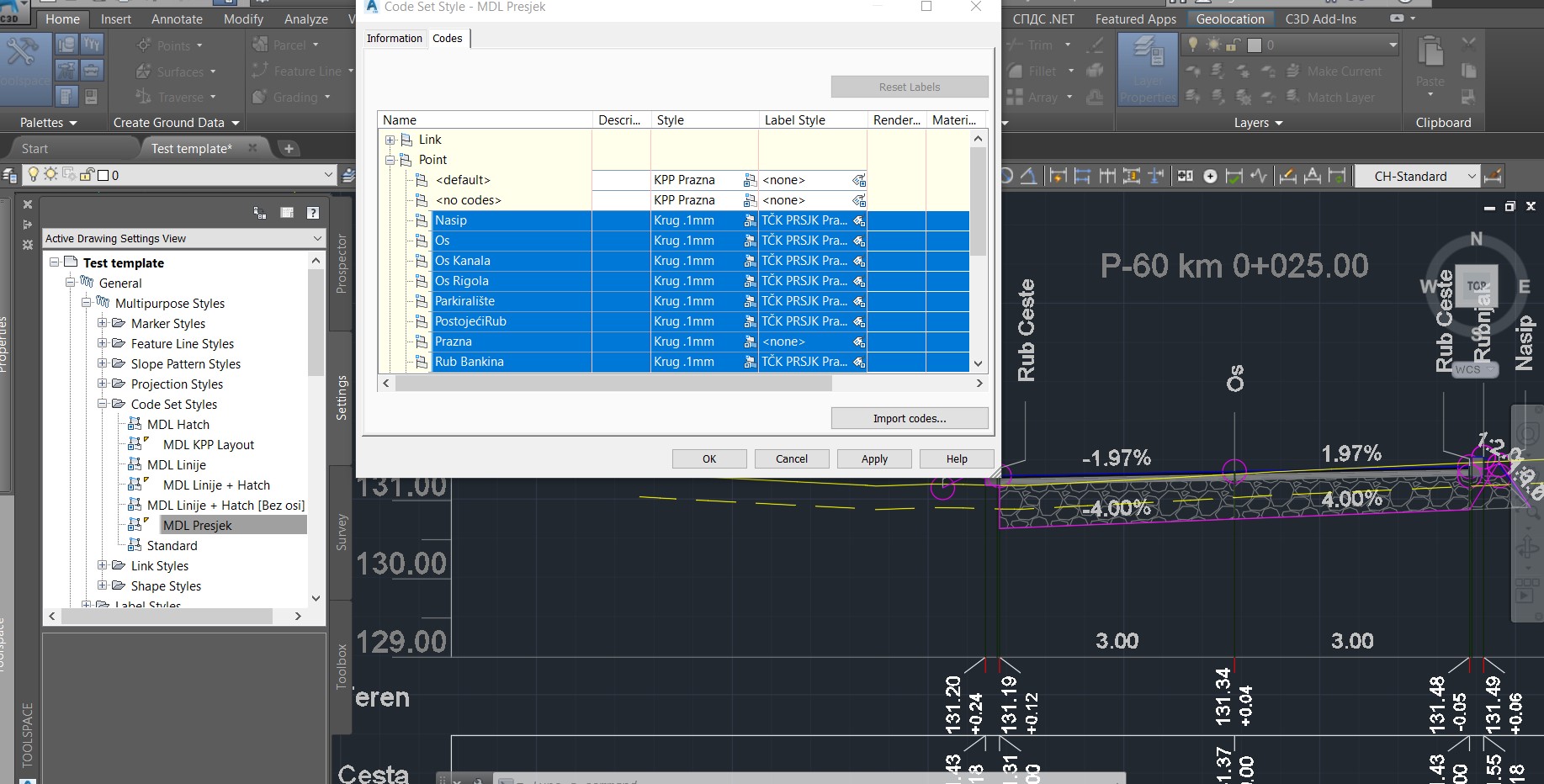Click the Import codes button
Screen dimensions: 1544x784
pyautogui.click(x=909, y=418)
